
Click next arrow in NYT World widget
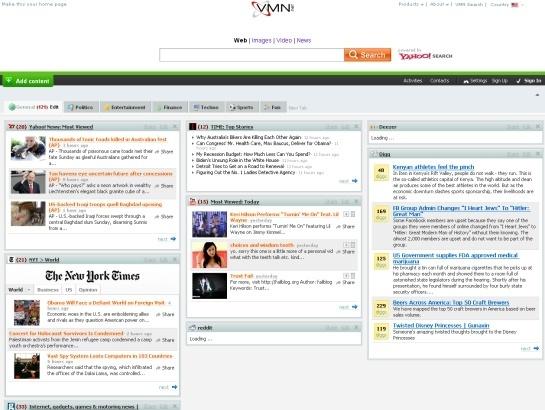pos(174,387)
